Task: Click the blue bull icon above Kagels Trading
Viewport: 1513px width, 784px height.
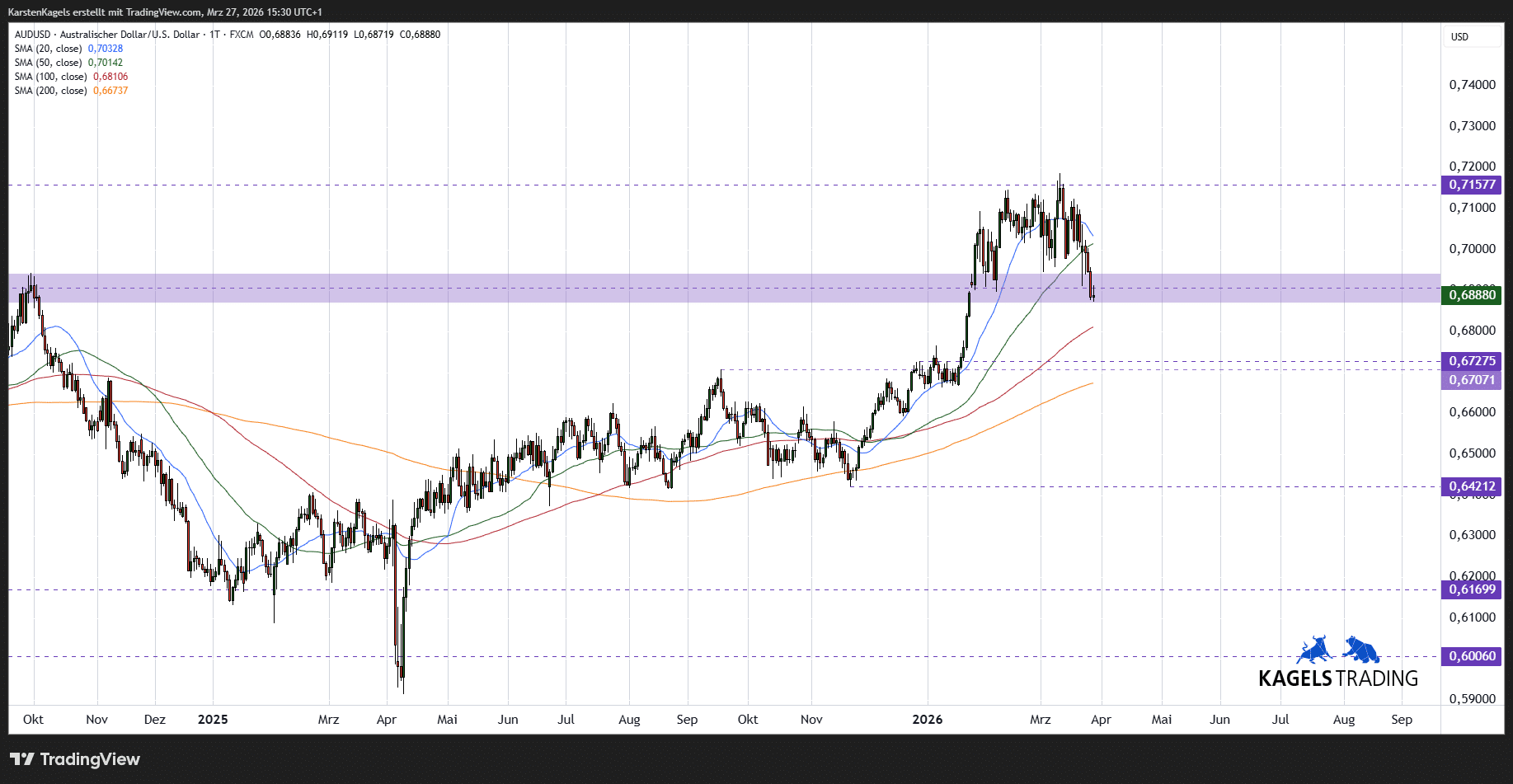Action: 1315,650
